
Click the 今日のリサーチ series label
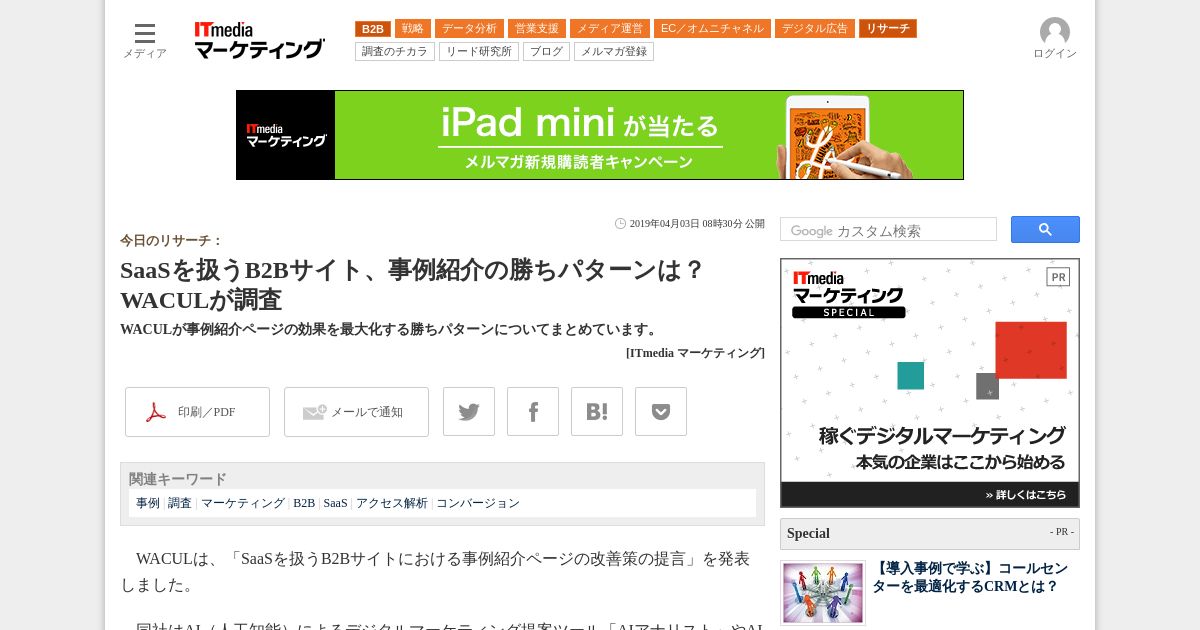[x=171, y=241]
